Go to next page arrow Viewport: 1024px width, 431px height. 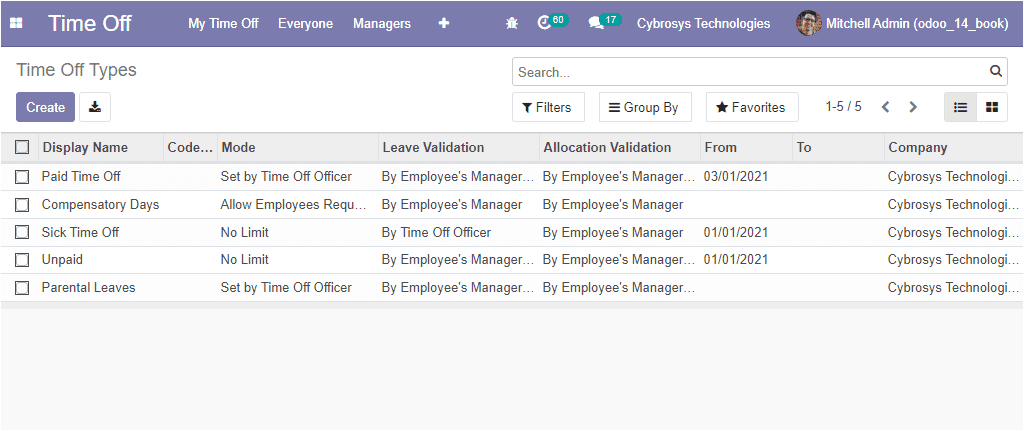(x=913, y=107)
